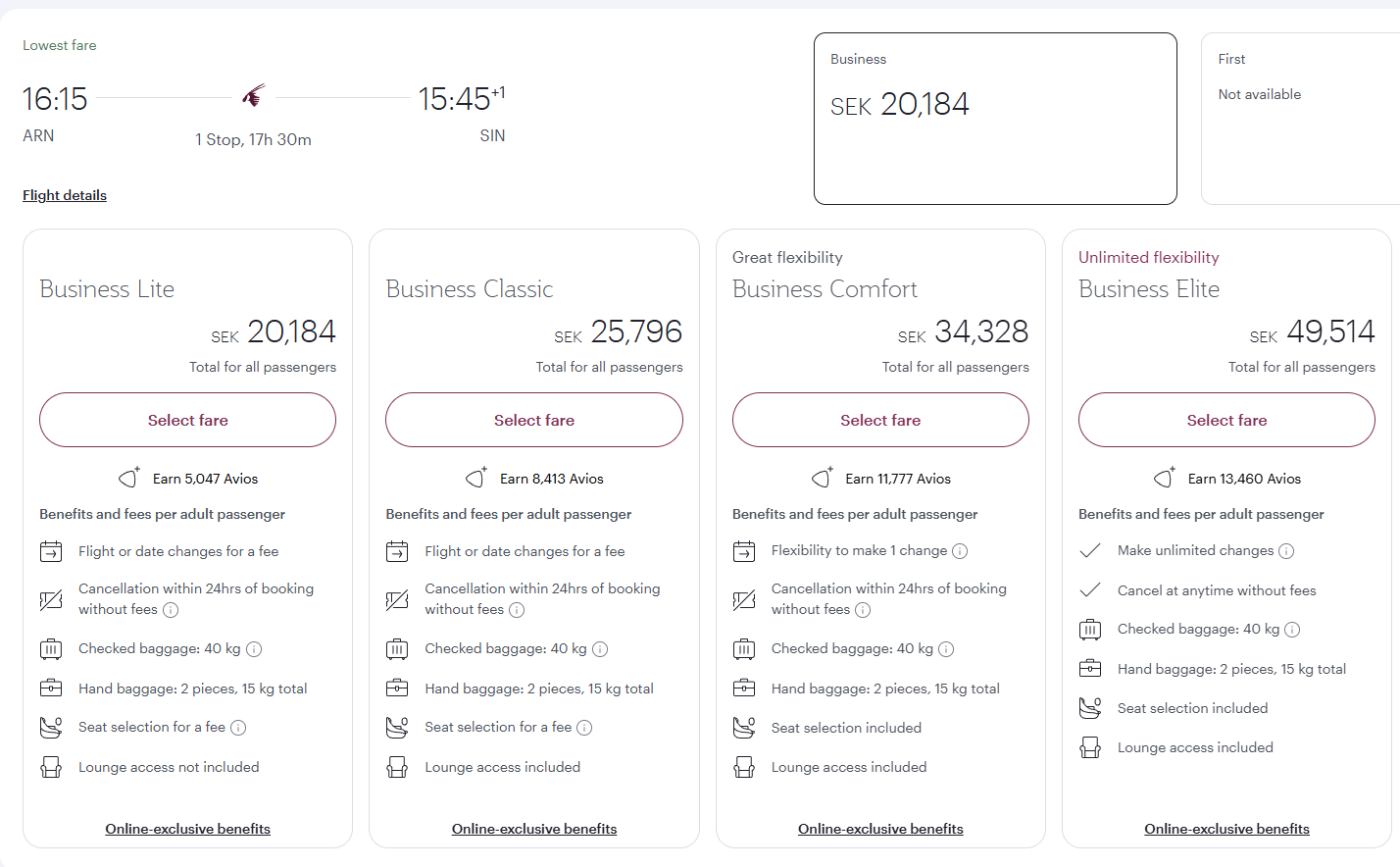Click info icon beside Business Classic seat selection
Viewport: 1400px width, 867px height.
[x=584, y=728]
